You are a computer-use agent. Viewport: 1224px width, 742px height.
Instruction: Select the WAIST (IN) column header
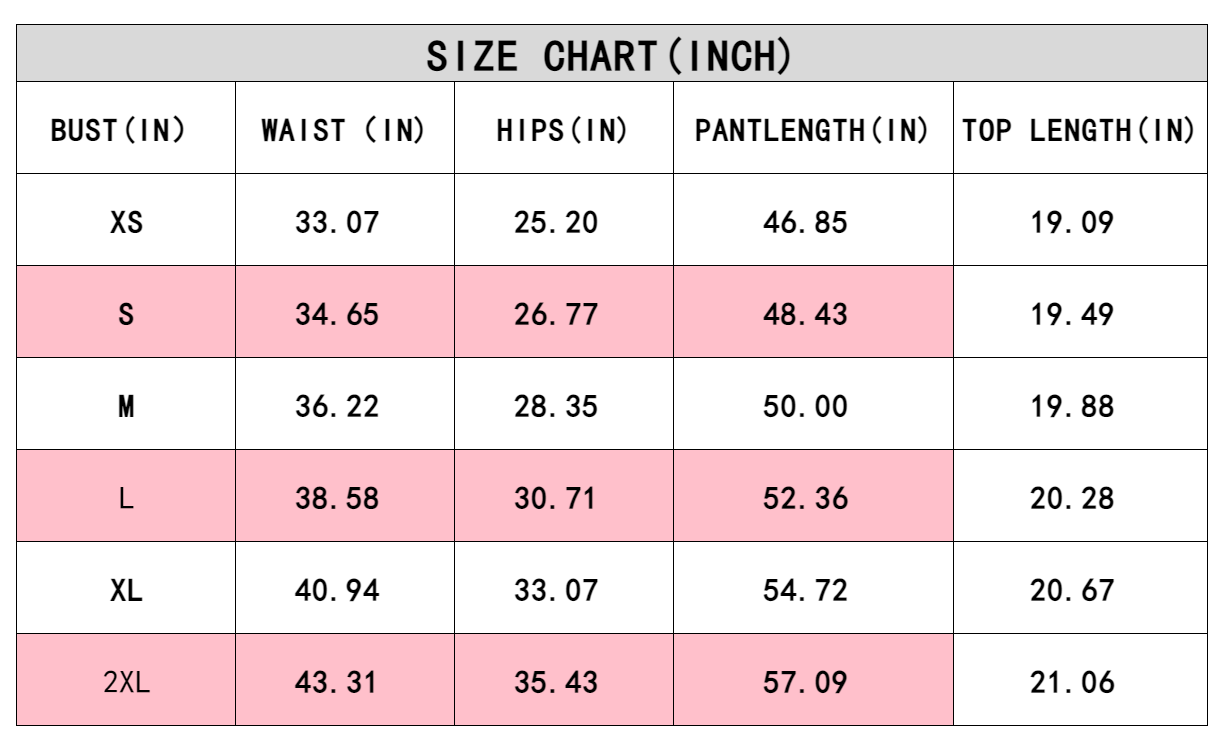[344, 131]
